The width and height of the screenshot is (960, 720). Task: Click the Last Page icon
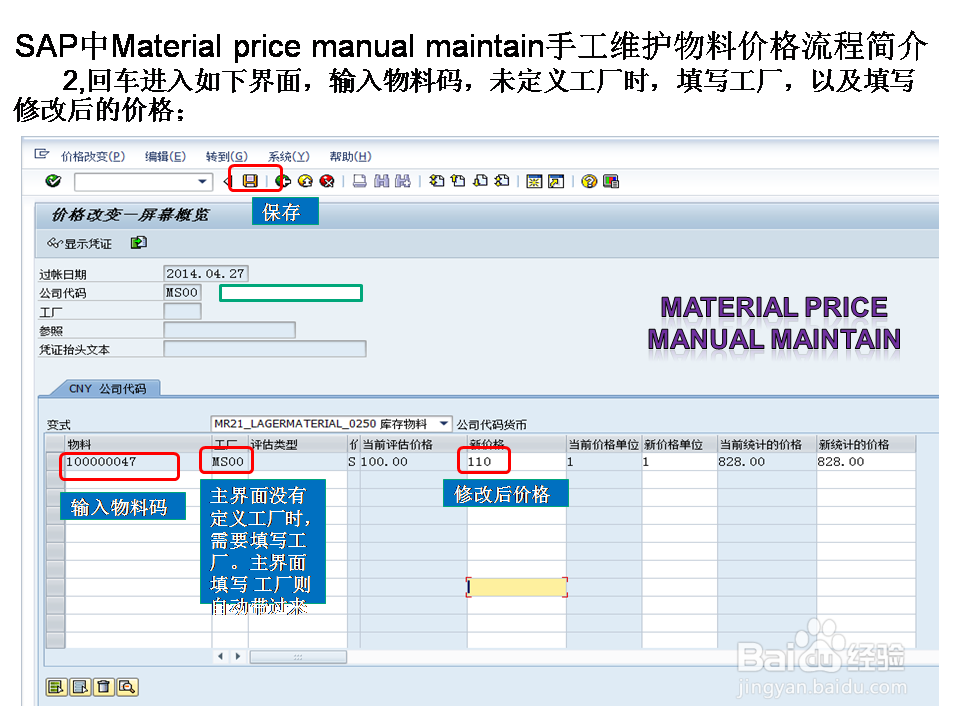(x=502, y=181)
